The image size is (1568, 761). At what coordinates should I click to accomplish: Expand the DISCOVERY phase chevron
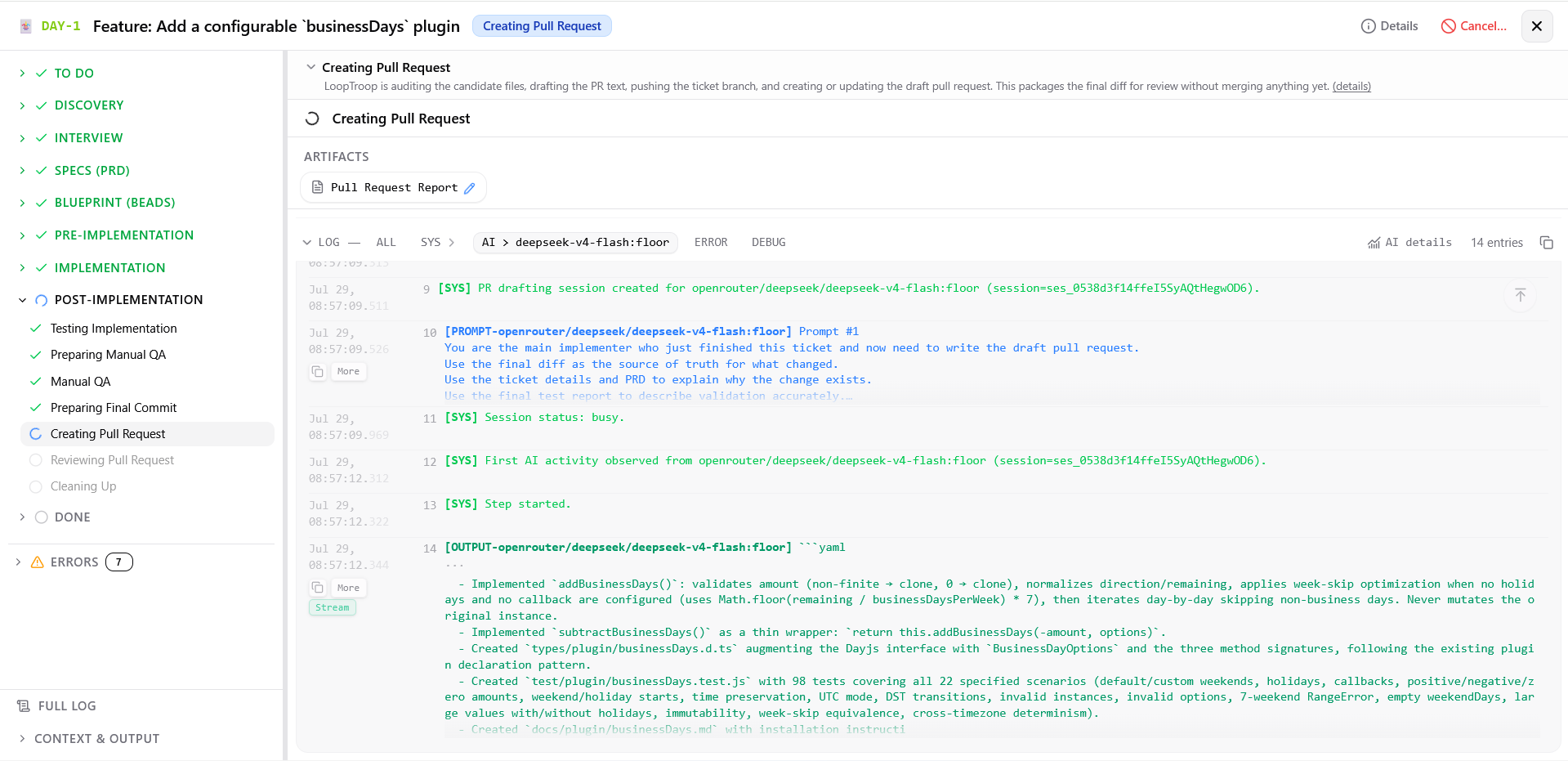[22, 105]
